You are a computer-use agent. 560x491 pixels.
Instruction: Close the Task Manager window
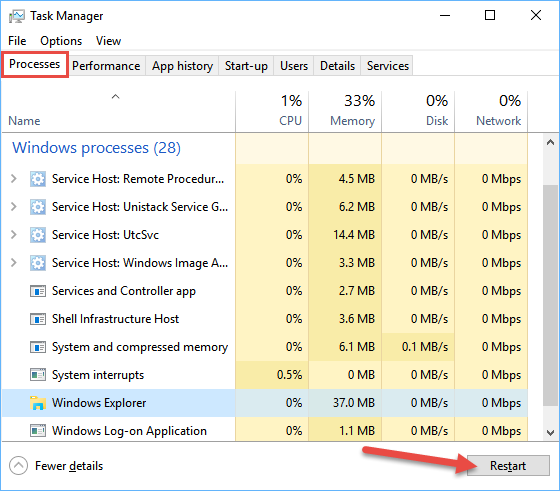[x=536, y=15]
